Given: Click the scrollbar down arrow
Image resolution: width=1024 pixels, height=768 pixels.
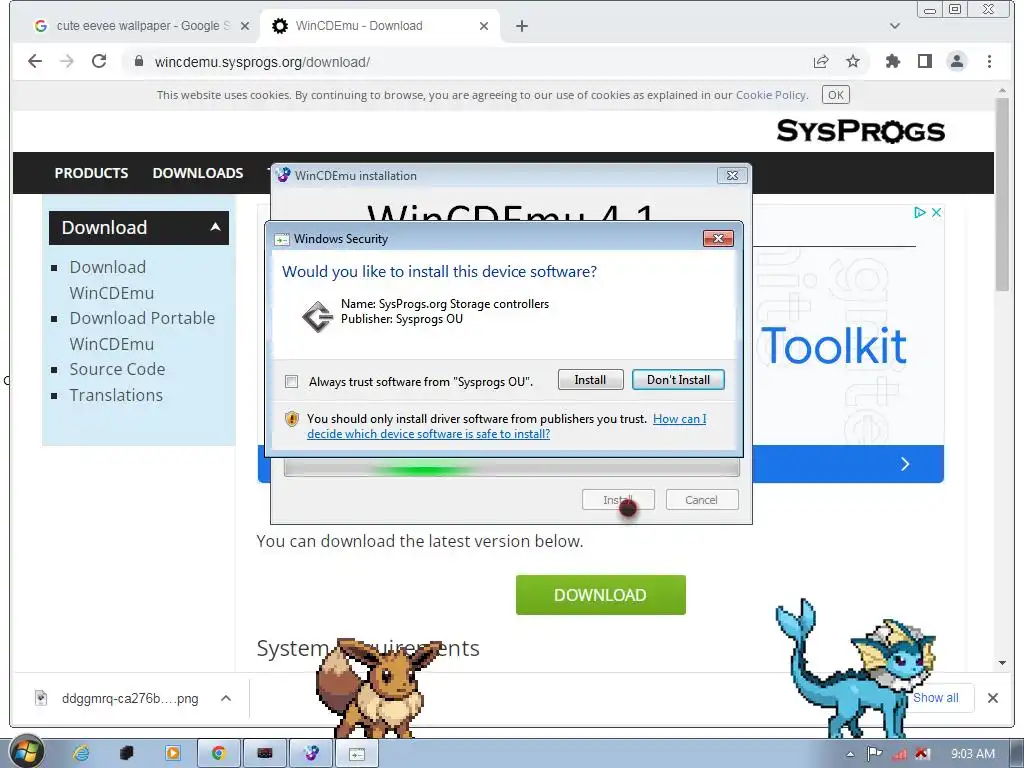Looking at the screenshot, I should click(x=1002, y=664).
